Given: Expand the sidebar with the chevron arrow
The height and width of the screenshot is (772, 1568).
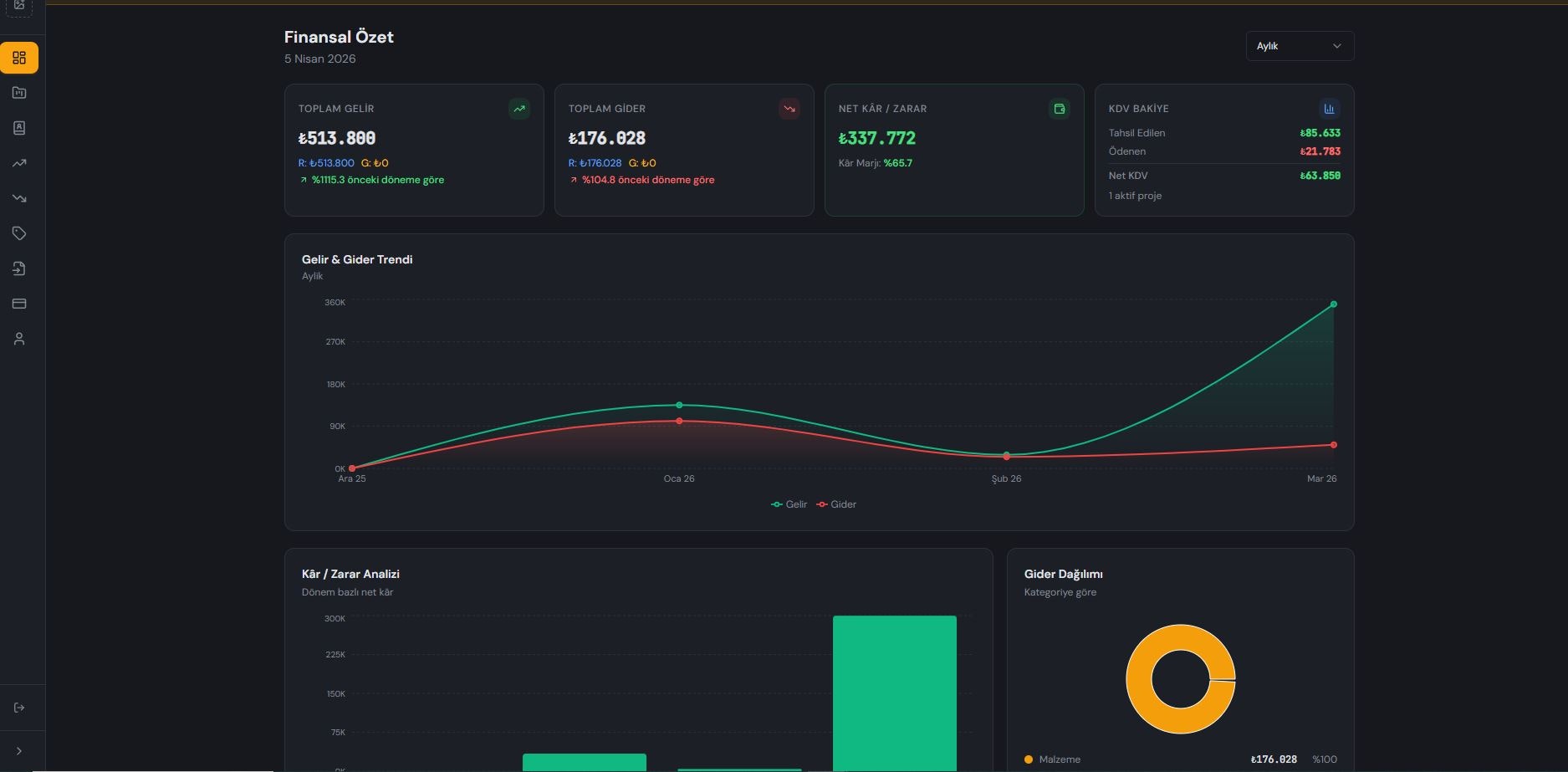Looking at the screenshot, I should click(19, 751).
